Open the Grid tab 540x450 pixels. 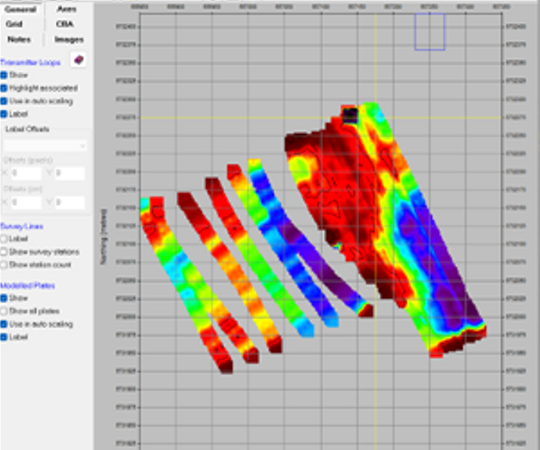[14, 24]
